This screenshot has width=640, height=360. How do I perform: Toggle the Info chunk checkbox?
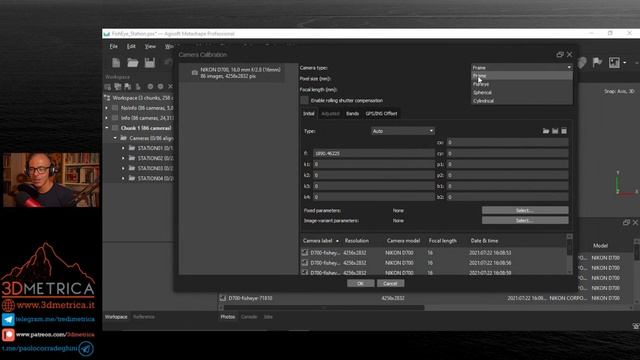115,118
